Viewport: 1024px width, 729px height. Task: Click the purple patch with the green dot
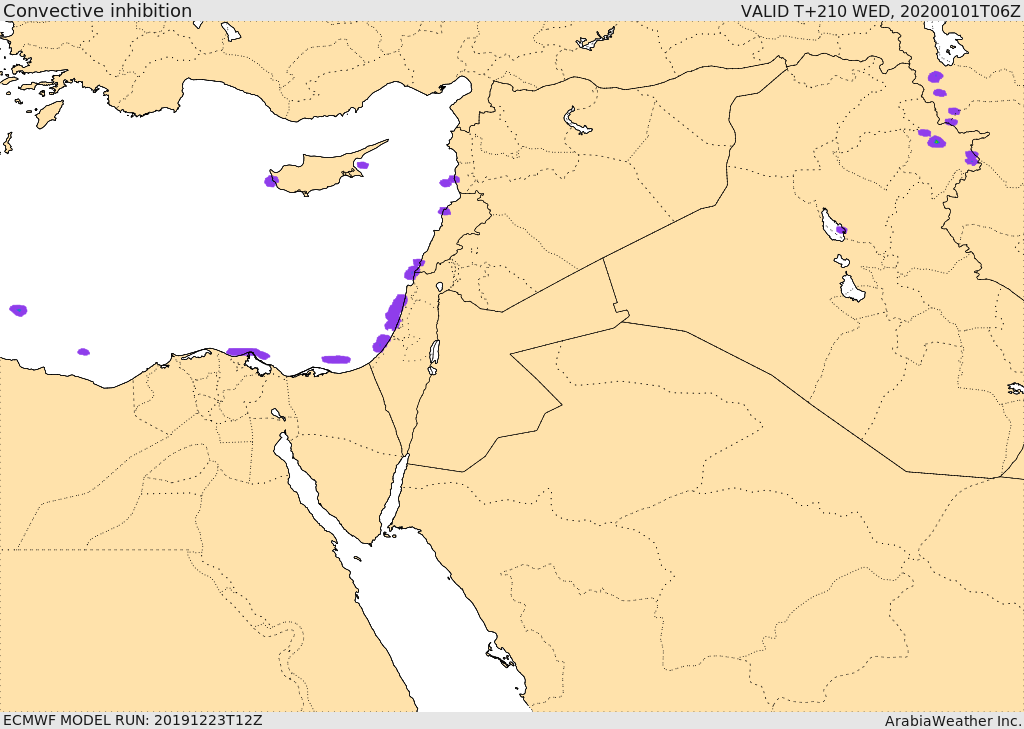pos(936,142)
